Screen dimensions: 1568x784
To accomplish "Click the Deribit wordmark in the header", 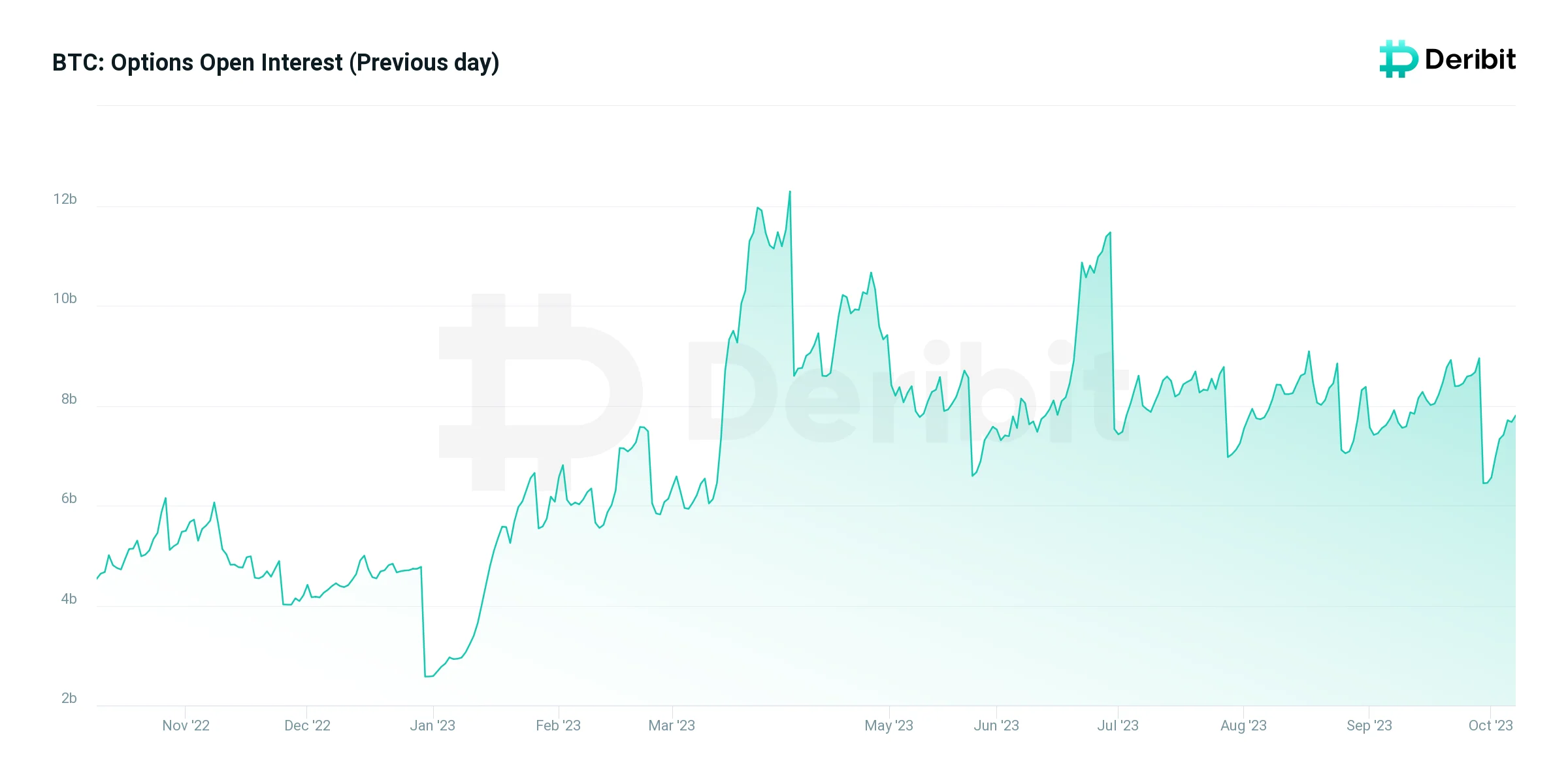I will [1470, 59].
